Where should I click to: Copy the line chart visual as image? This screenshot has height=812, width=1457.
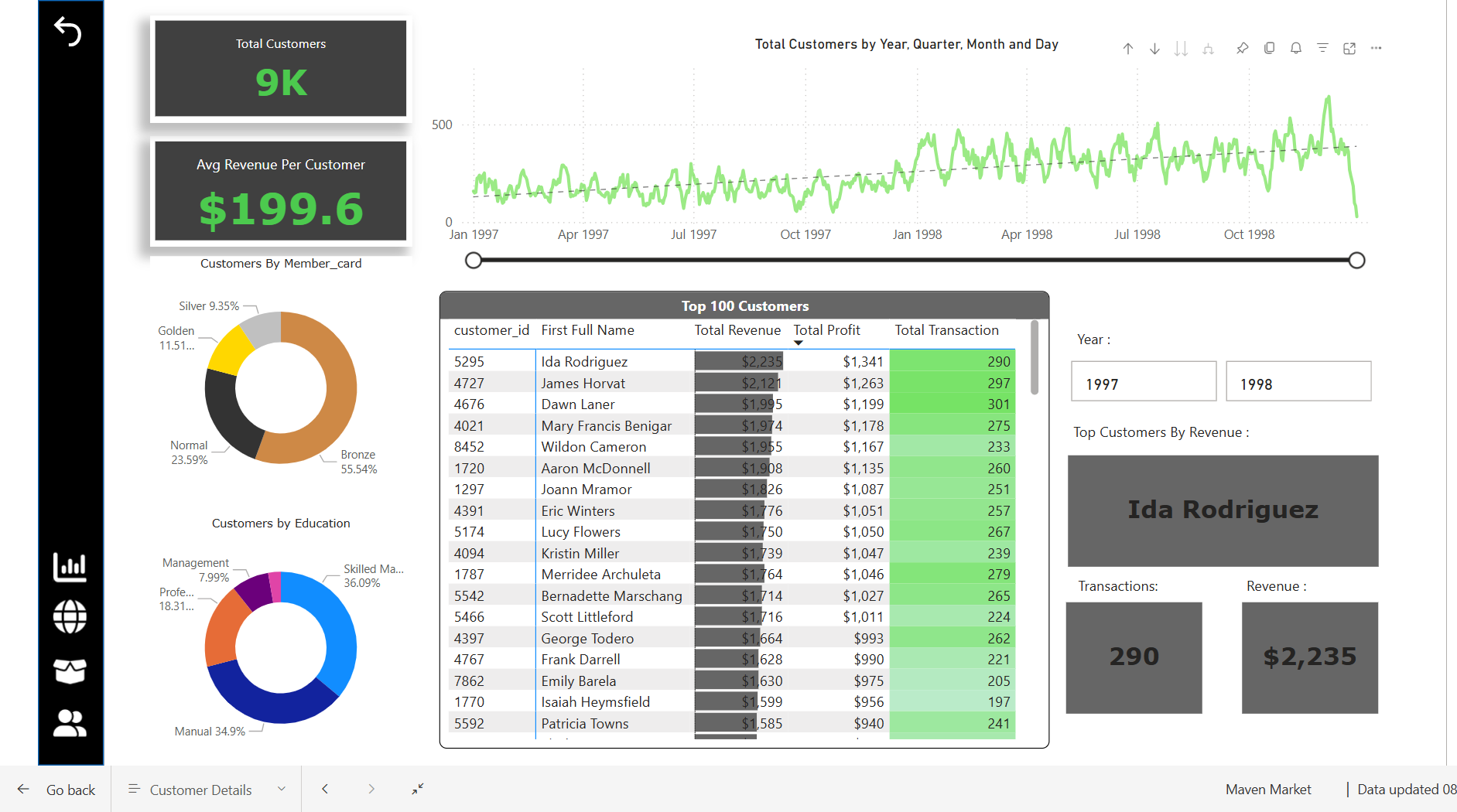[1269, 48]
